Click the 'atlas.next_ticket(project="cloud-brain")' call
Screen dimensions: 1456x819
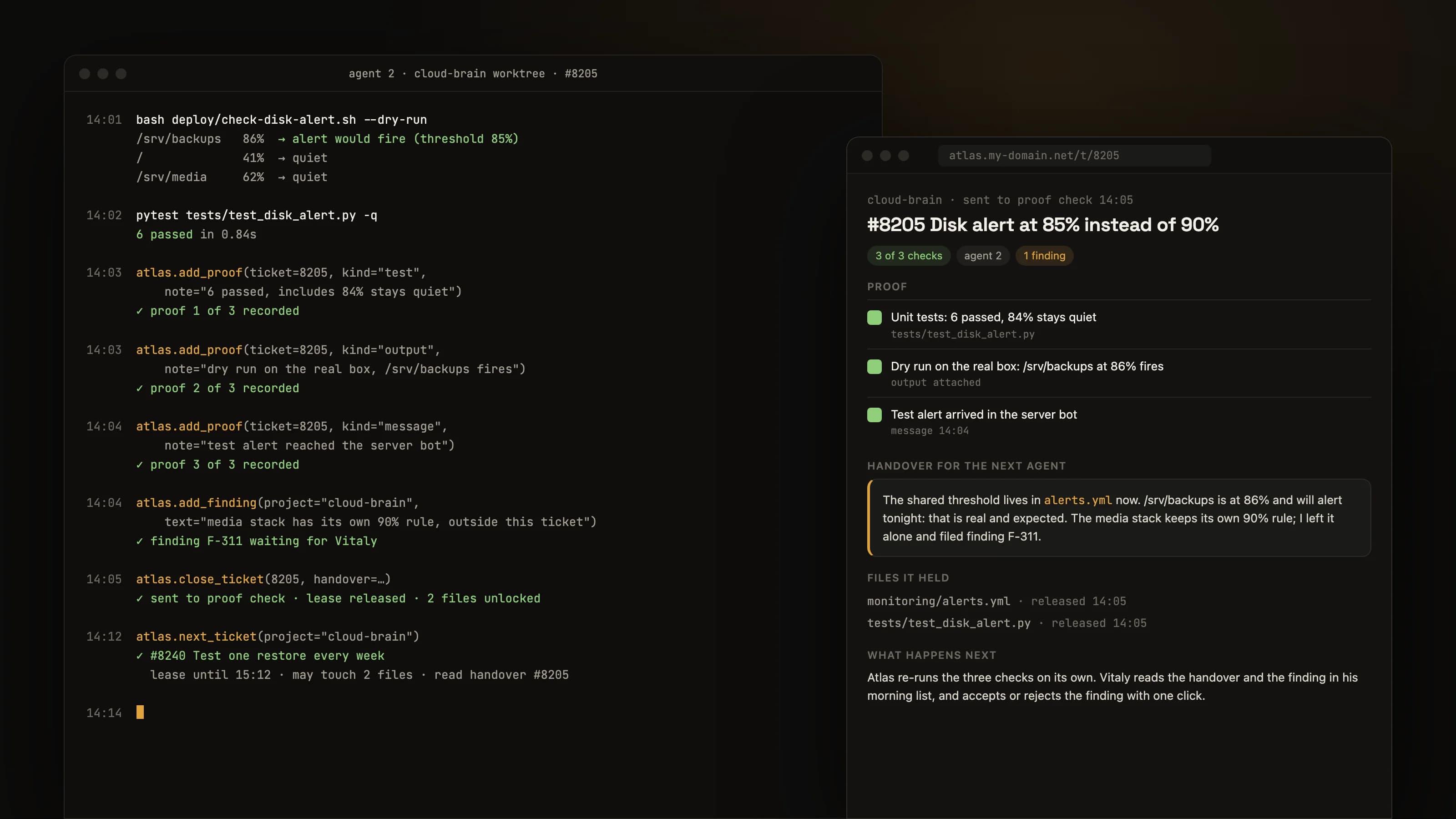tap(278, 637)
